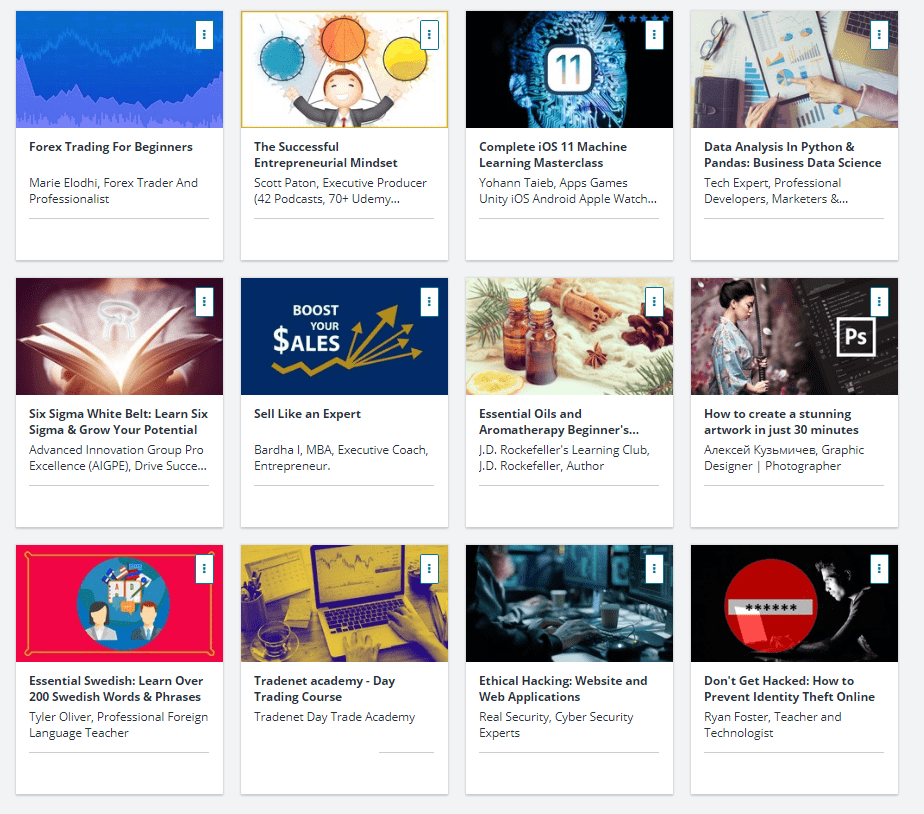Select the Boost Your Sales thumbnail

pyautogui.click(x=345, y=337)
